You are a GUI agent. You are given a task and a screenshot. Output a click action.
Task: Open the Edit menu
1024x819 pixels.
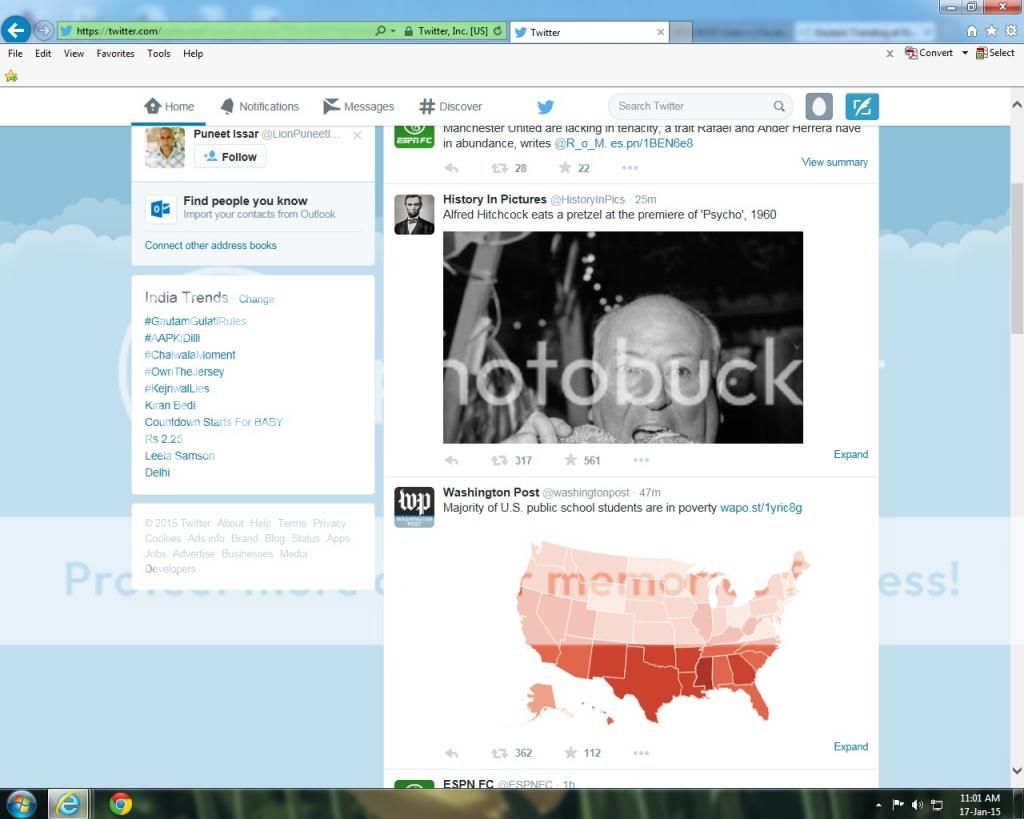(x=43, y=54)
